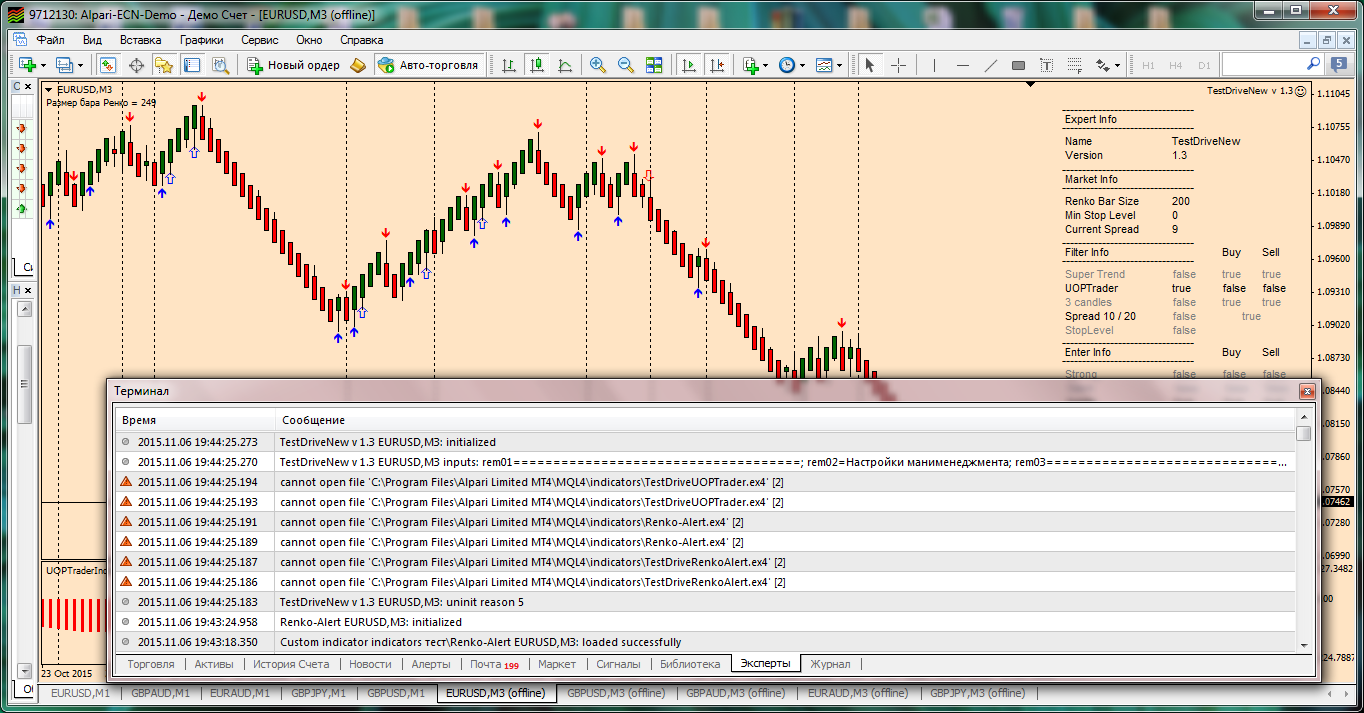Select the crosshair cursor tool
Image resolution: width=1364 pixels, height=713 pixels.
coord(898,65)
